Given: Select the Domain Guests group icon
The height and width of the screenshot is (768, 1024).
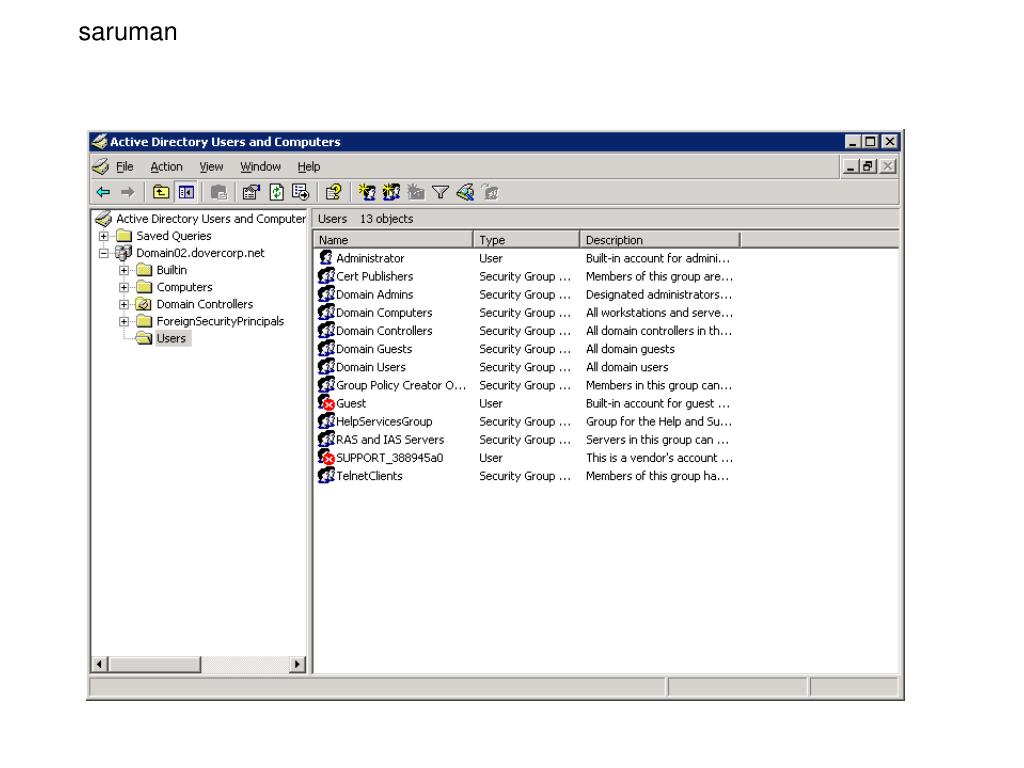Looking at the screenshot, I should [326, 349].
